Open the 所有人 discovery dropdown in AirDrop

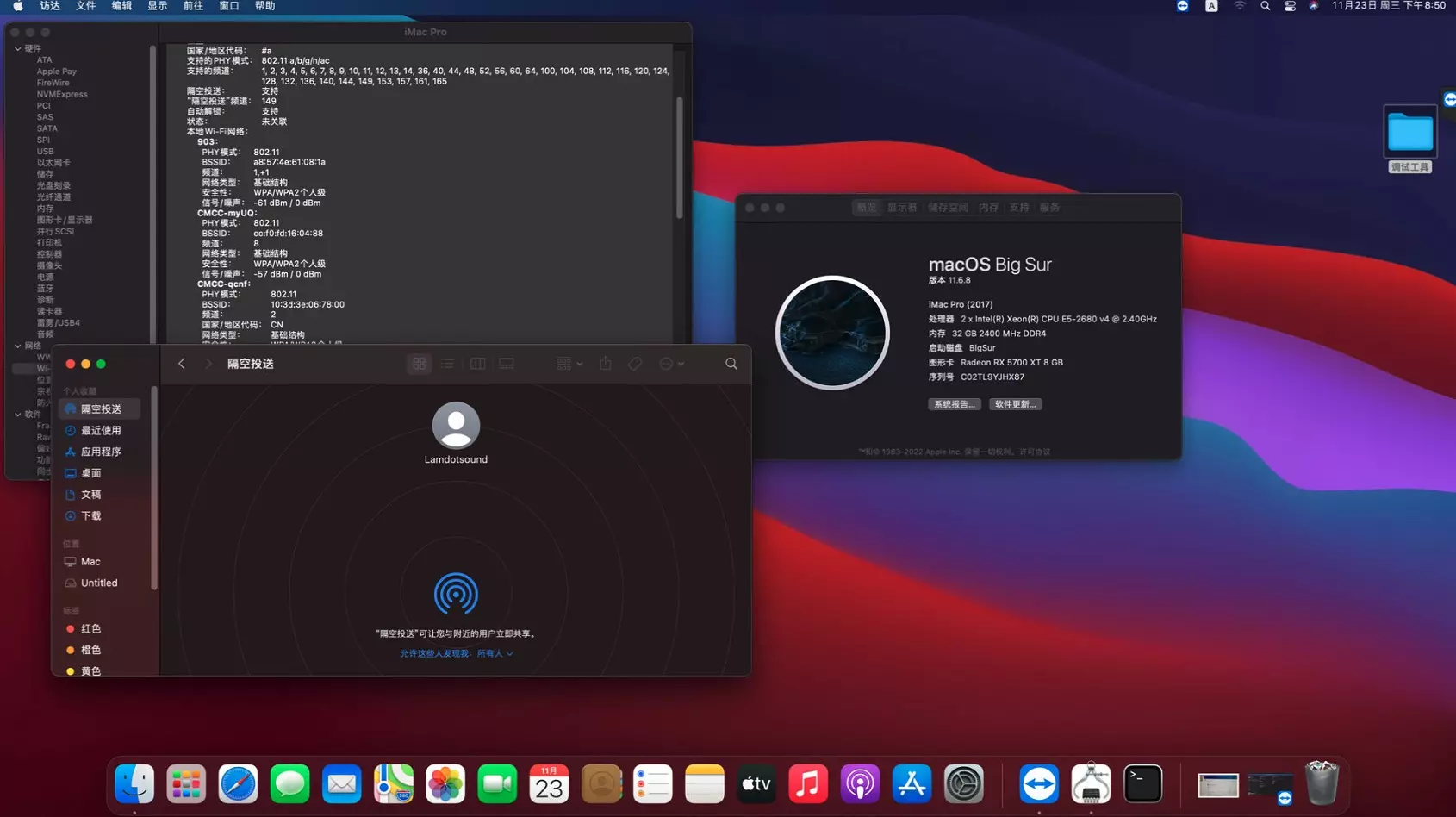click(x=495, y=653)
